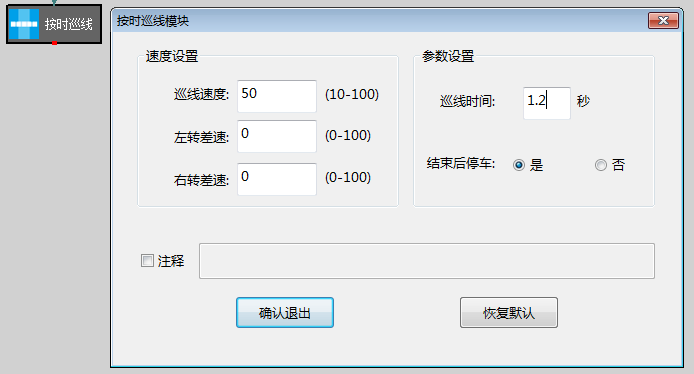Select 是 for 结束后停车

pyautogui.click(x=519, y=165)
